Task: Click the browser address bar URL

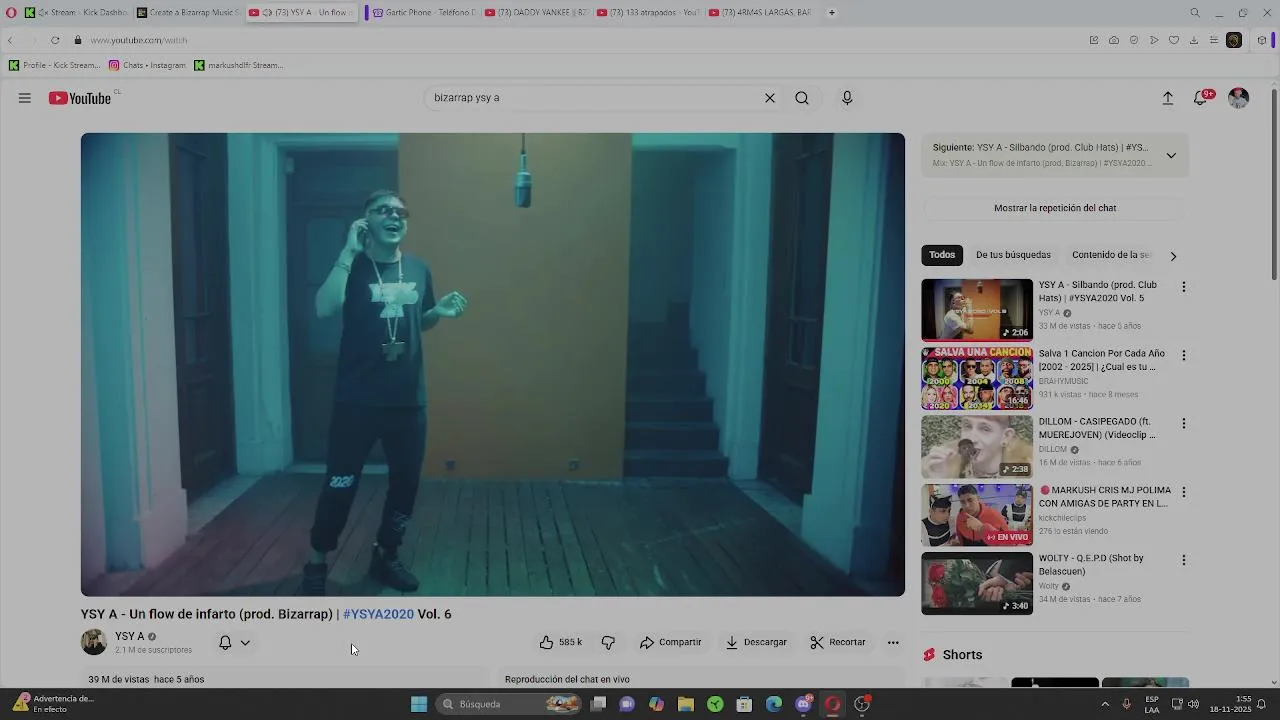Action: (139, 40)
